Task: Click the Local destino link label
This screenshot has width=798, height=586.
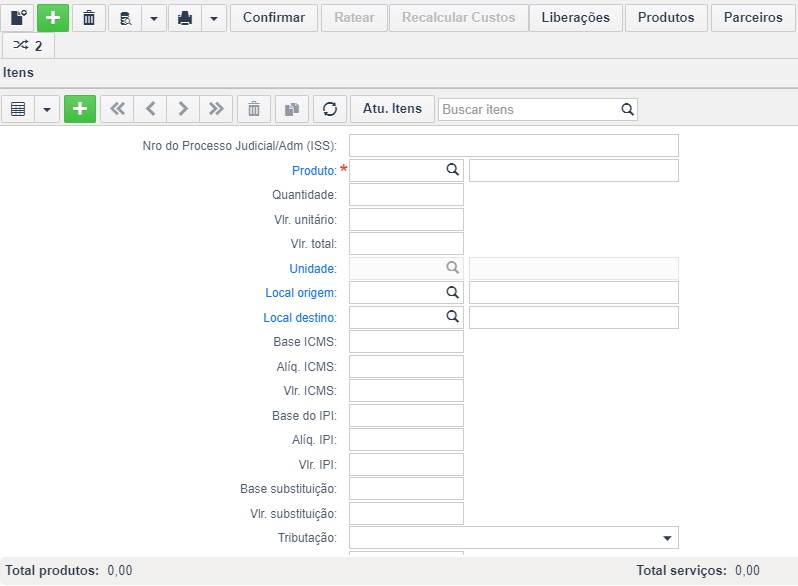Action: (300, 318)
